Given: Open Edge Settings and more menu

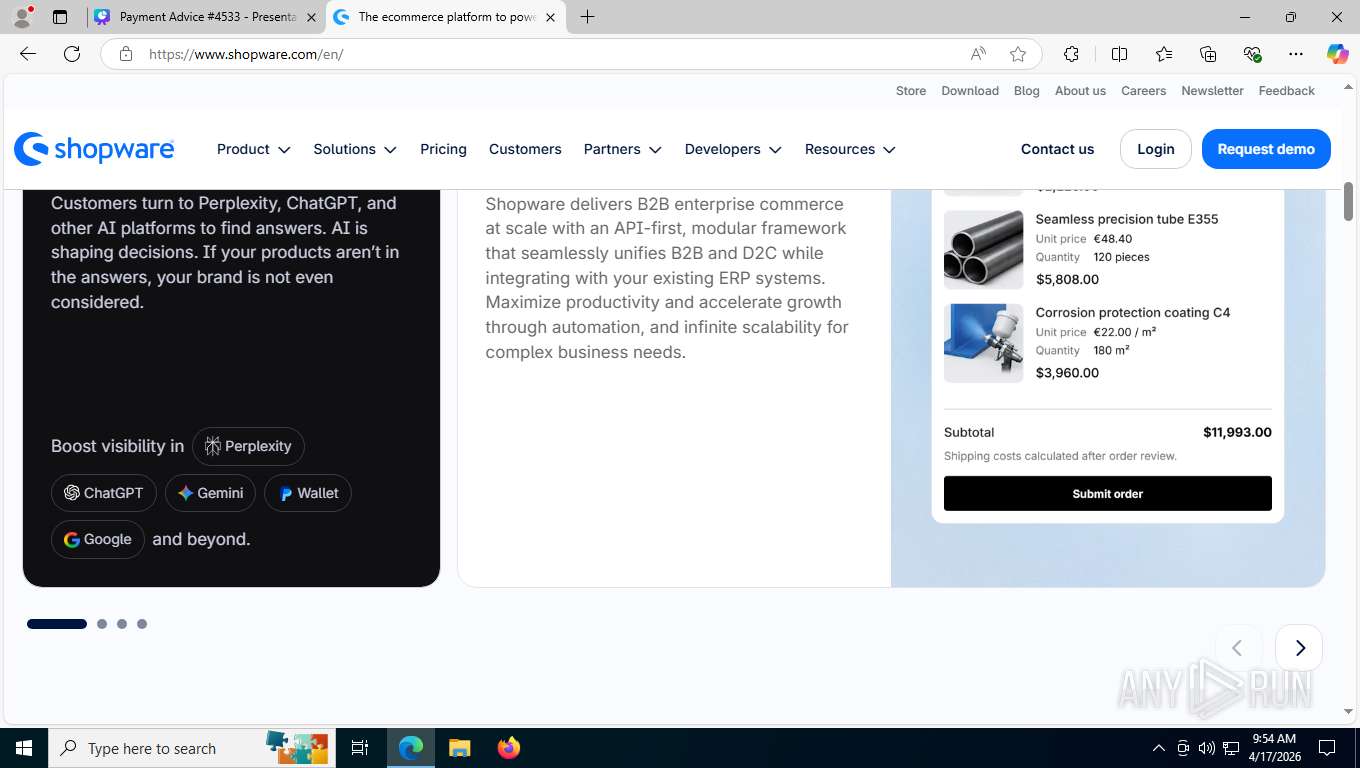Looking at the screenshot, I should point(1296,54).
